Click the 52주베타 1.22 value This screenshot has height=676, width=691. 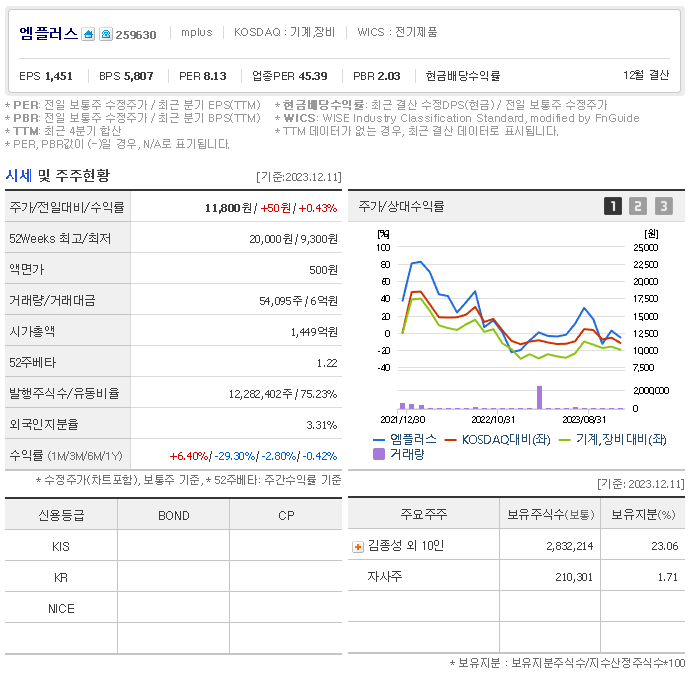(327, 363)
